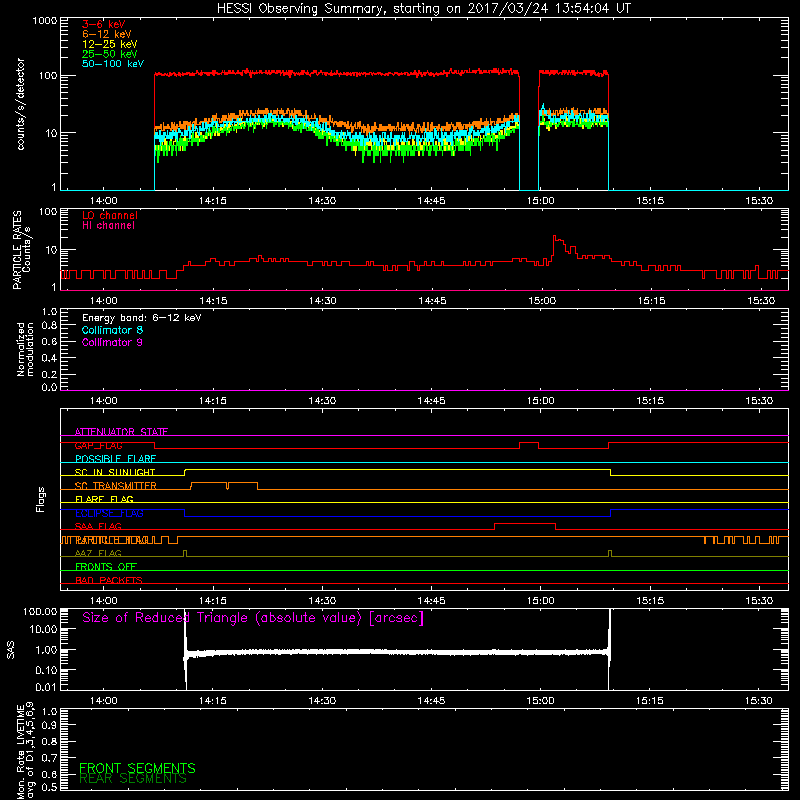Image resolution: width=800 pixels, height=800 pixels.
Task: Click the 0.9 tick on livetime axis
Action: point(49,725)
